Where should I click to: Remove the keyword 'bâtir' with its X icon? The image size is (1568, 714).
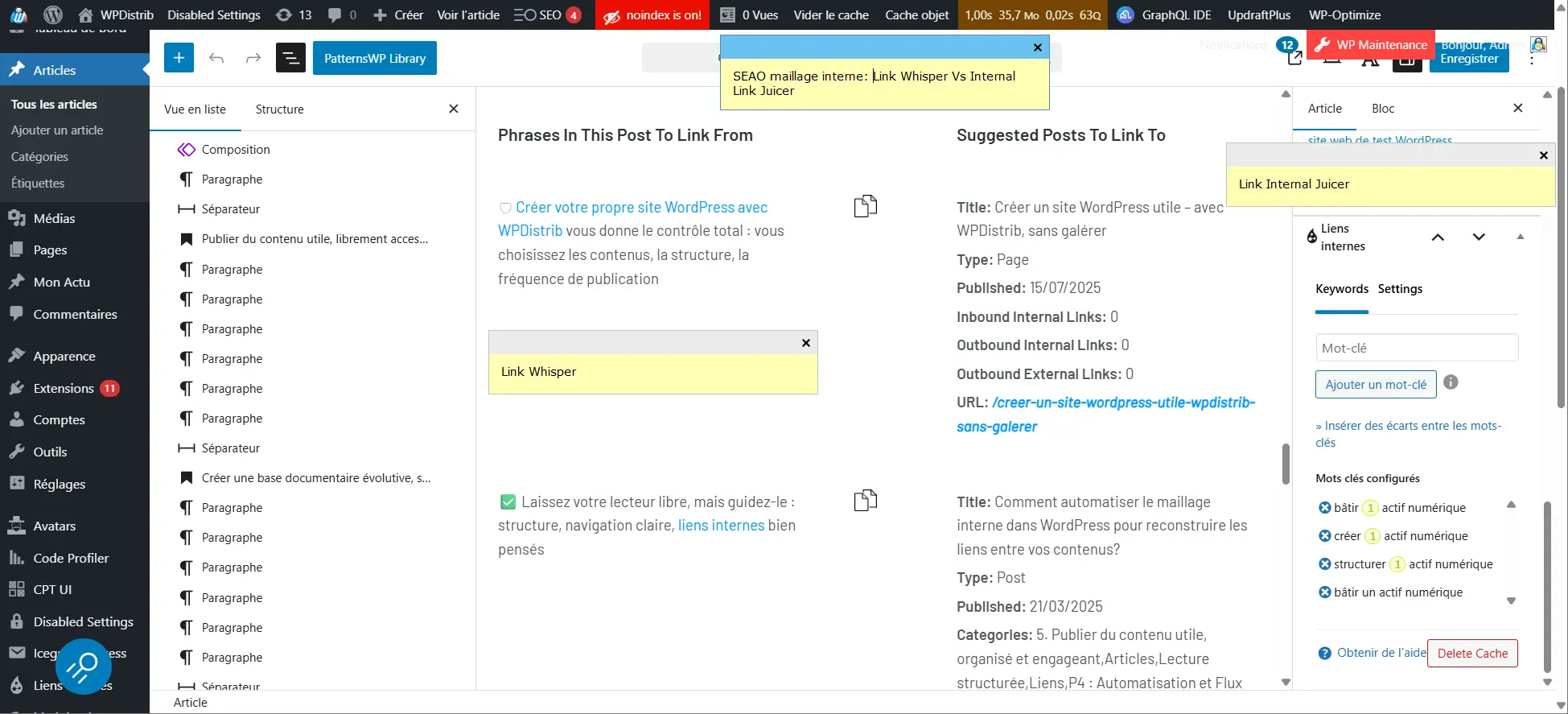[1324, 507]
